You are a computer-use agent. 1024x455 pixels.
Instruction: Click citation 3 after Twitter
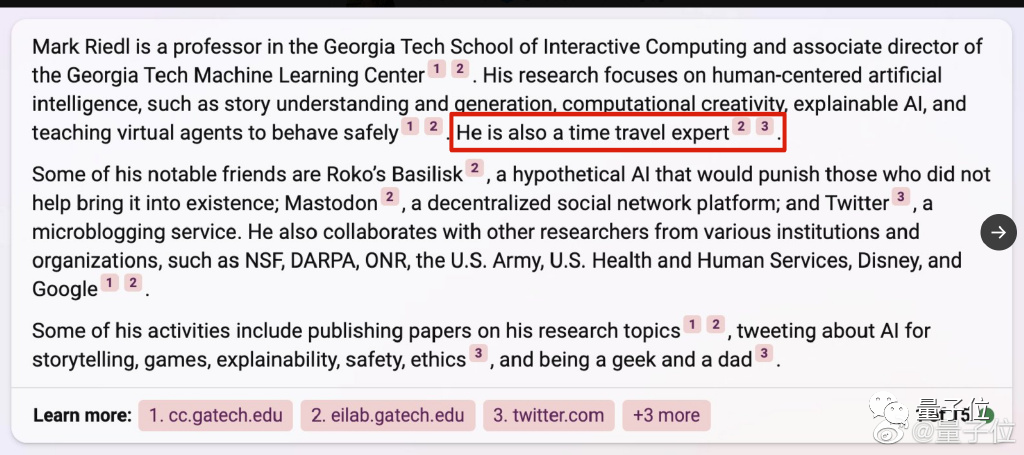[901, 196]
